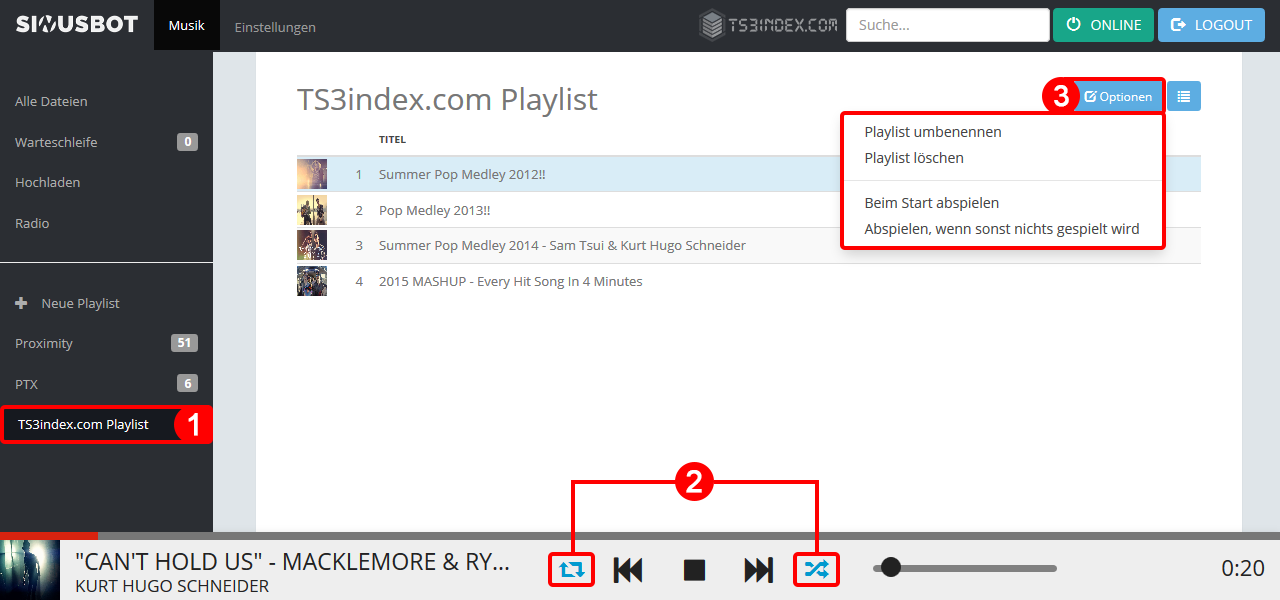
Task: Choose Playlist löschen in the dropdown
Action: 914,158
